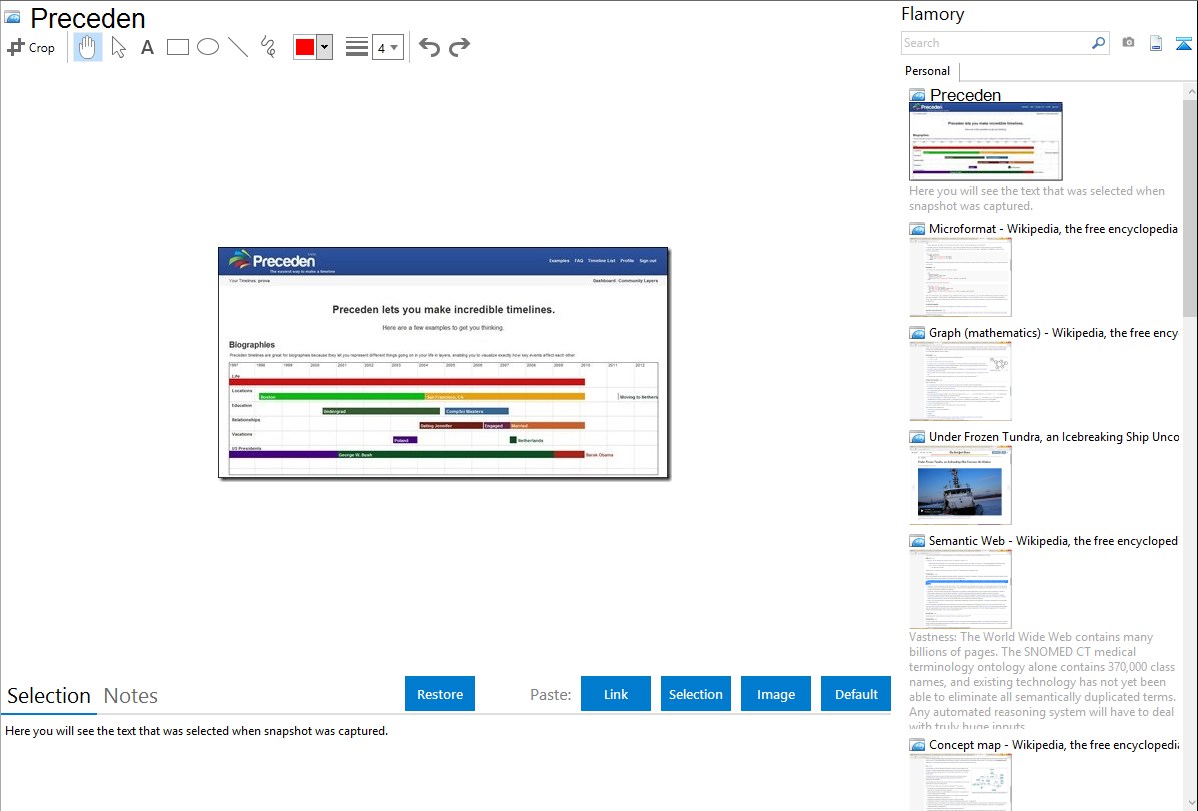Click the scrollbar up arrow
This screenshot has height=811, width=1198.
(1190, 91)
